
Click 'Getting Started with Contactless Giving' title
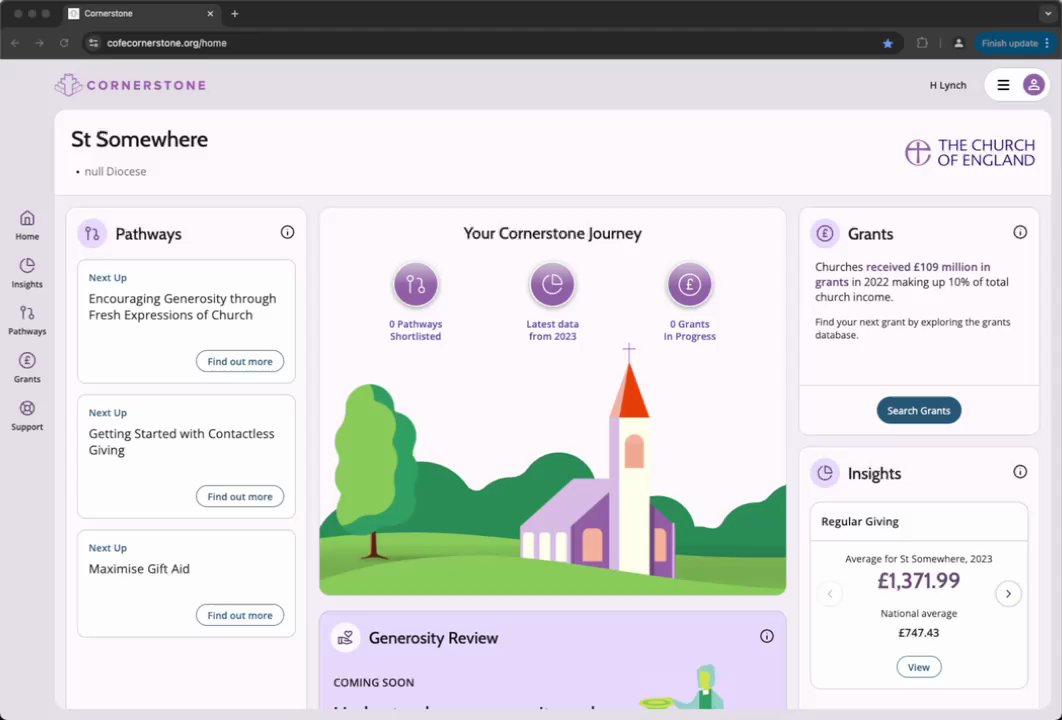[182, 442]
